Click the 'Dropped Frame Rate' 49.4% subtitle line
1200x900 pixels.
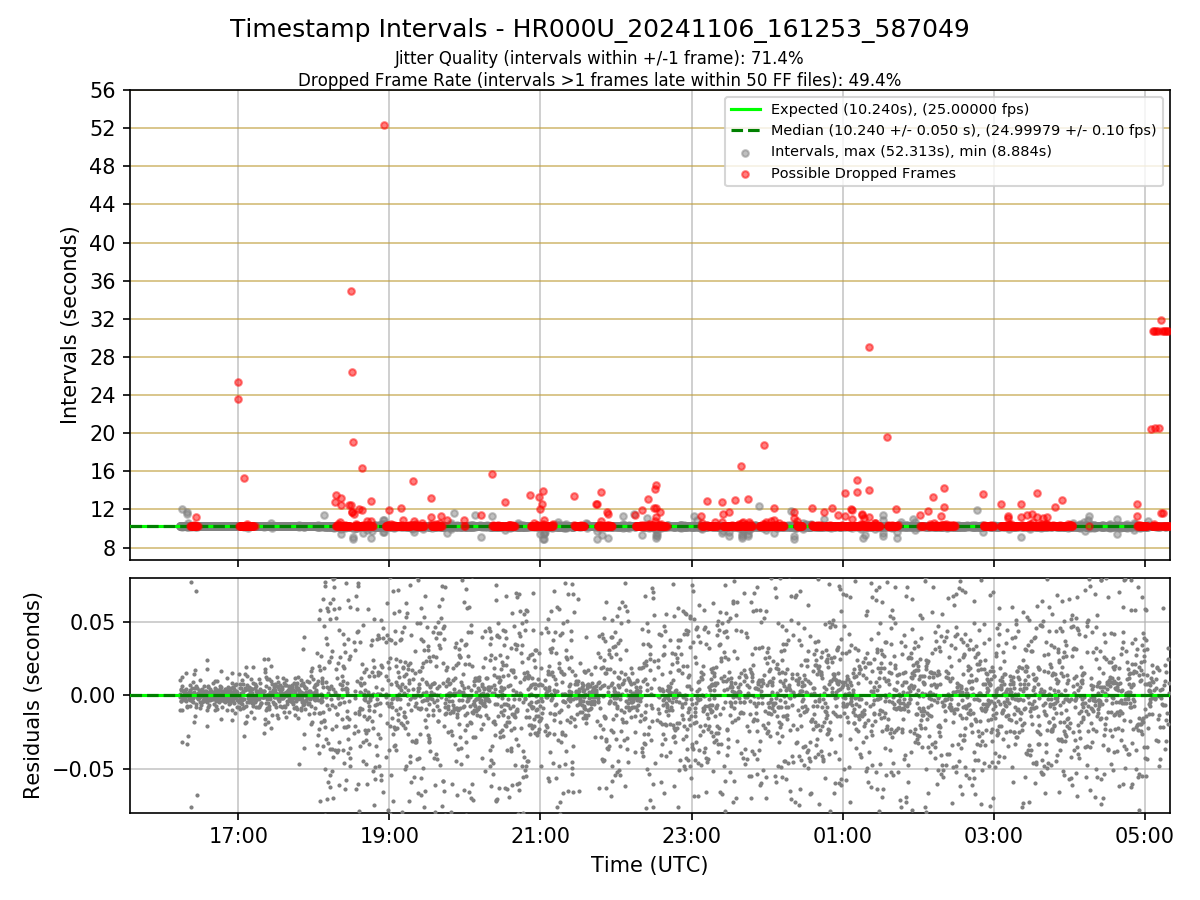click(x=599, y=79)
